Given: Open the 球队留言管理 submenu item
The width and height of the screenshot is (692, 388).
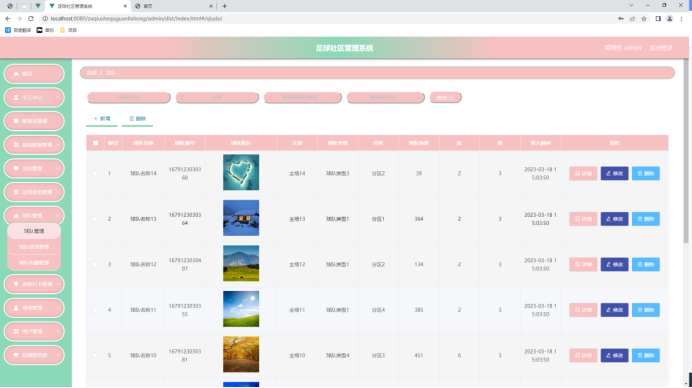Looking at the screenshot, I should (34, 247).
